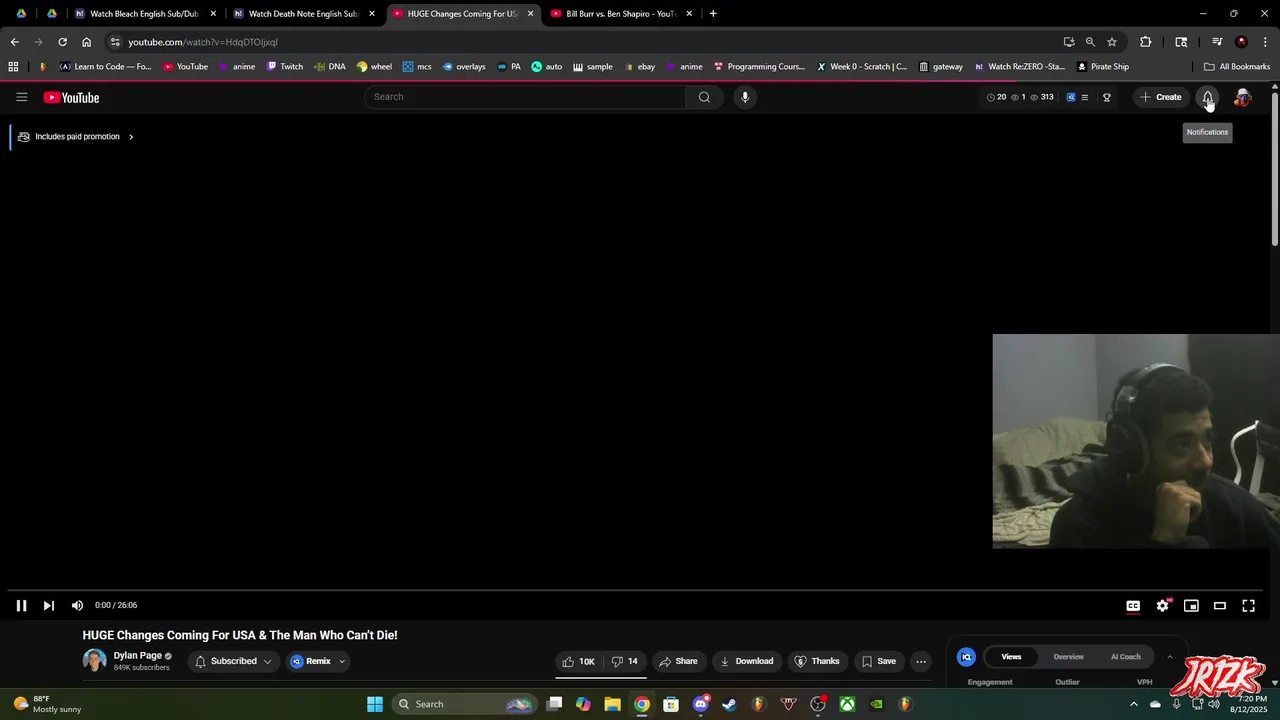Open more actions ellipsis menu
The height and width of the screenshot is (720, 1280).
[921, 661]
